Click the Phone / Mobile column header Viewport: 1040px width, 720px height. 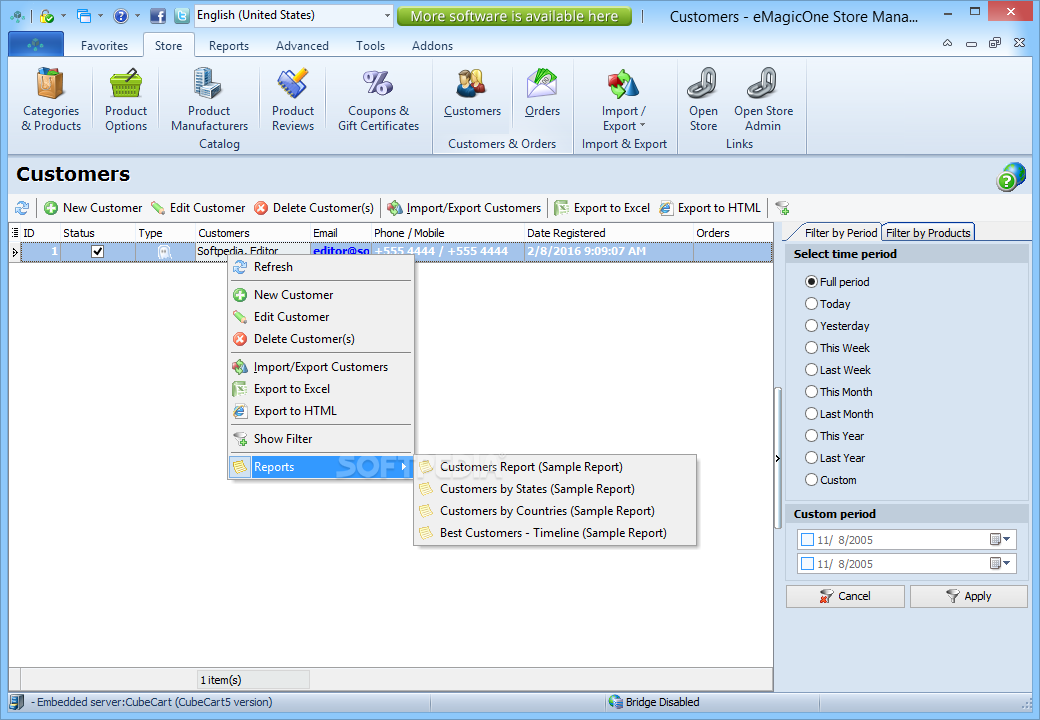[447, 233]
